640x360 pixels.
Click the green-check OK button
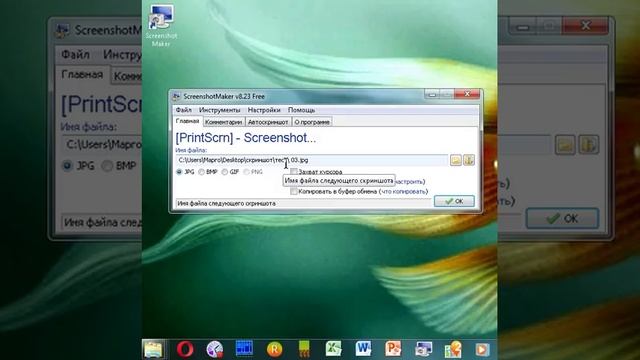click(454, 201)
